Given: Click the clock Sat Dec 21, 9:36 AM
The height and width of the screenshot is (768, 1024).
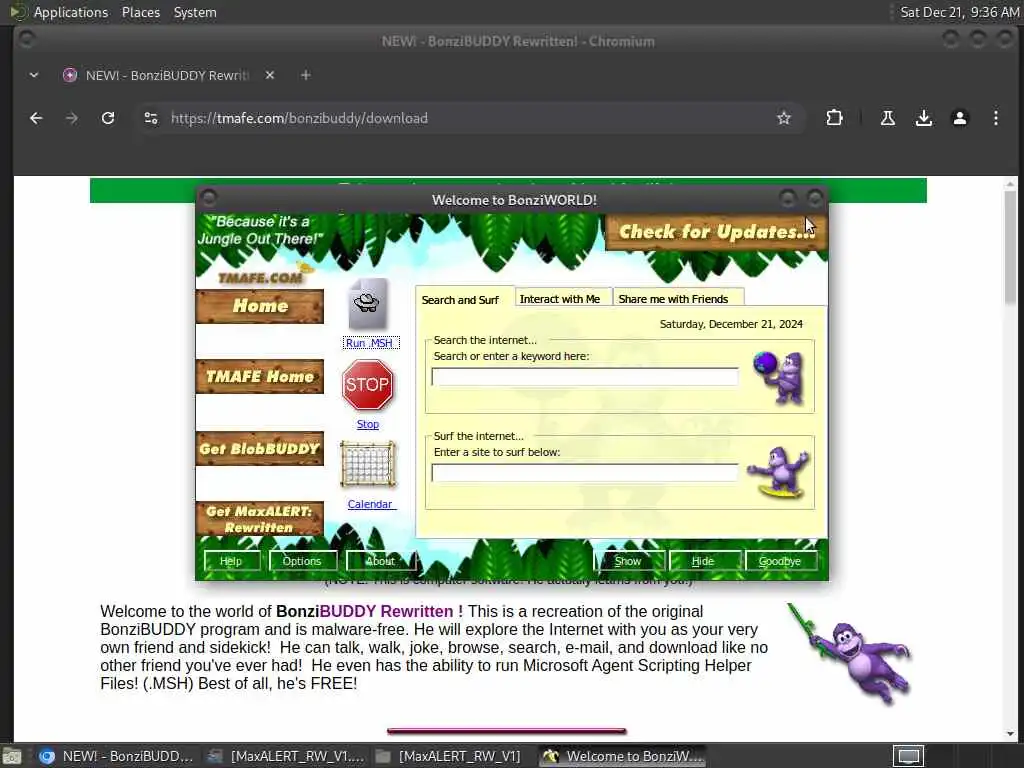Looking at the screenshot, I should pyautogui.click(x=959, y=12).
